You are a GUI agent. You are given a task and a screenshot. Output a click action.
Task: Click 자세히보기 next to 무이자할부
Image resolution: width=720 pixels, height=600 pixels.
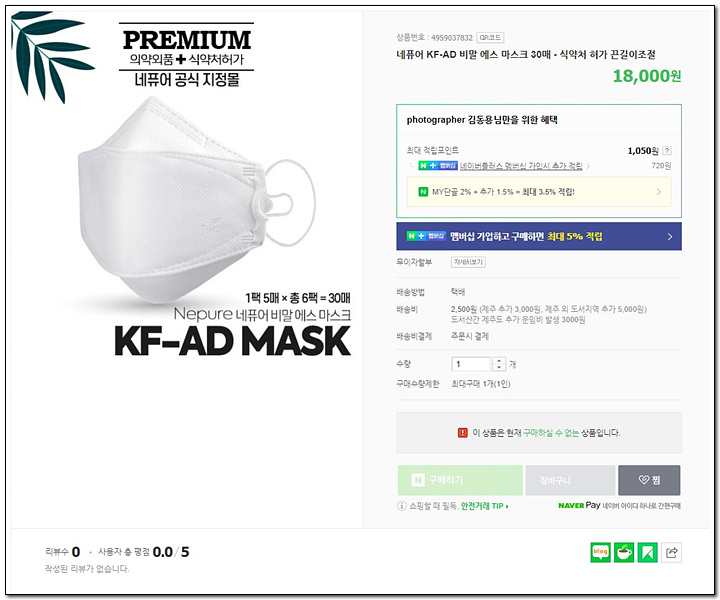tap(468, 262)
